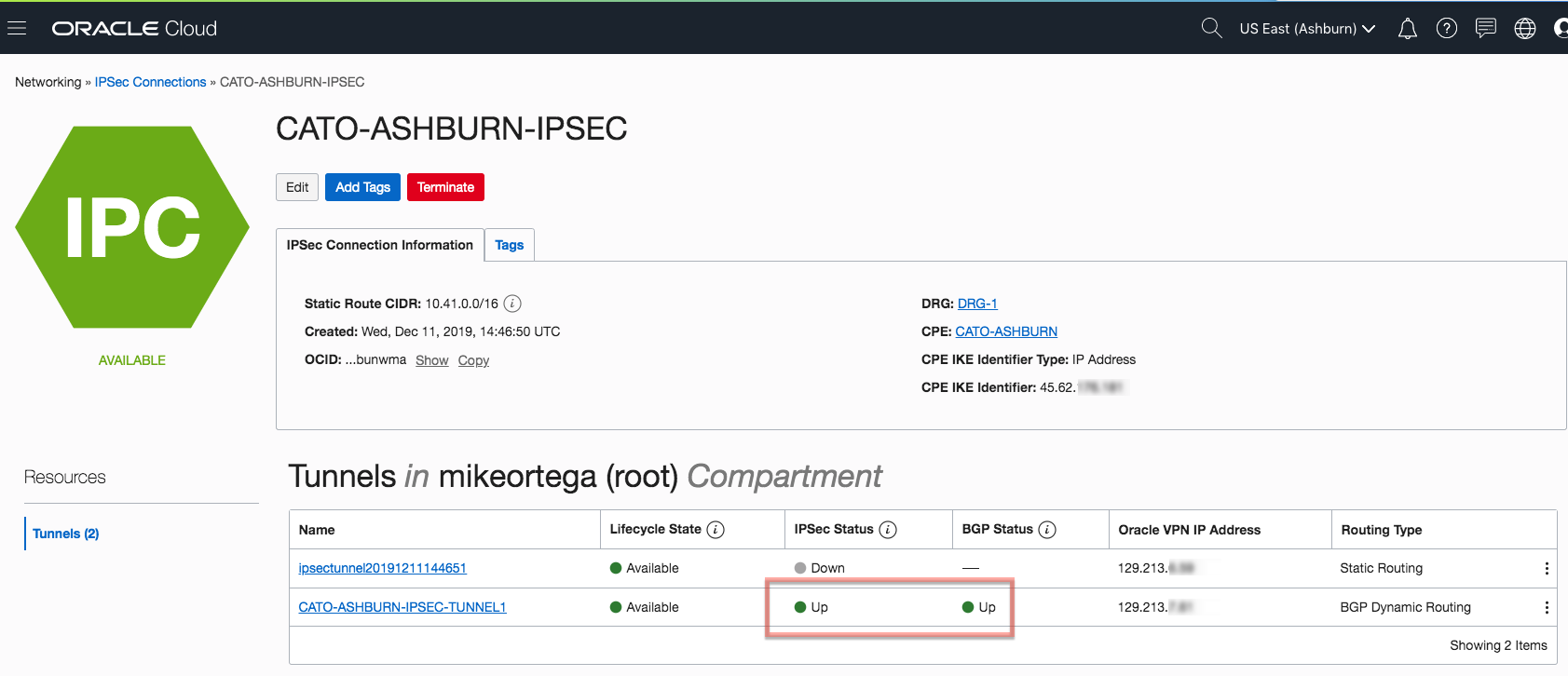The width and height of the screenshot is (1568, 676).
Task: Switch to the Tags tab
Action: point(509,245)
